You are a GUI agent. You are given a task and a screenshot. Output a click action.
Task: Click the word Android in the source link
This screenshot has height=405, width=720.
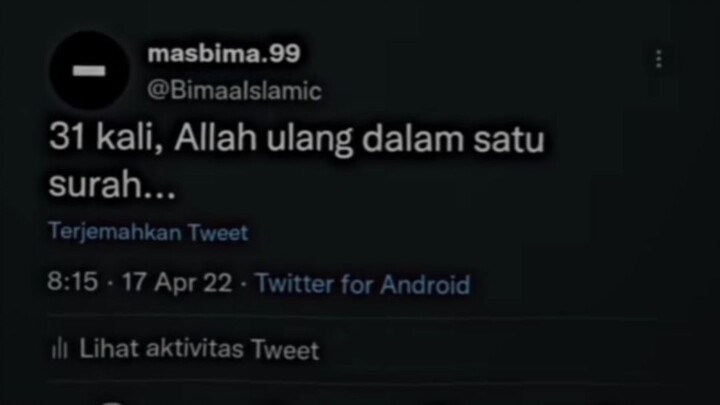pos(425,285)
